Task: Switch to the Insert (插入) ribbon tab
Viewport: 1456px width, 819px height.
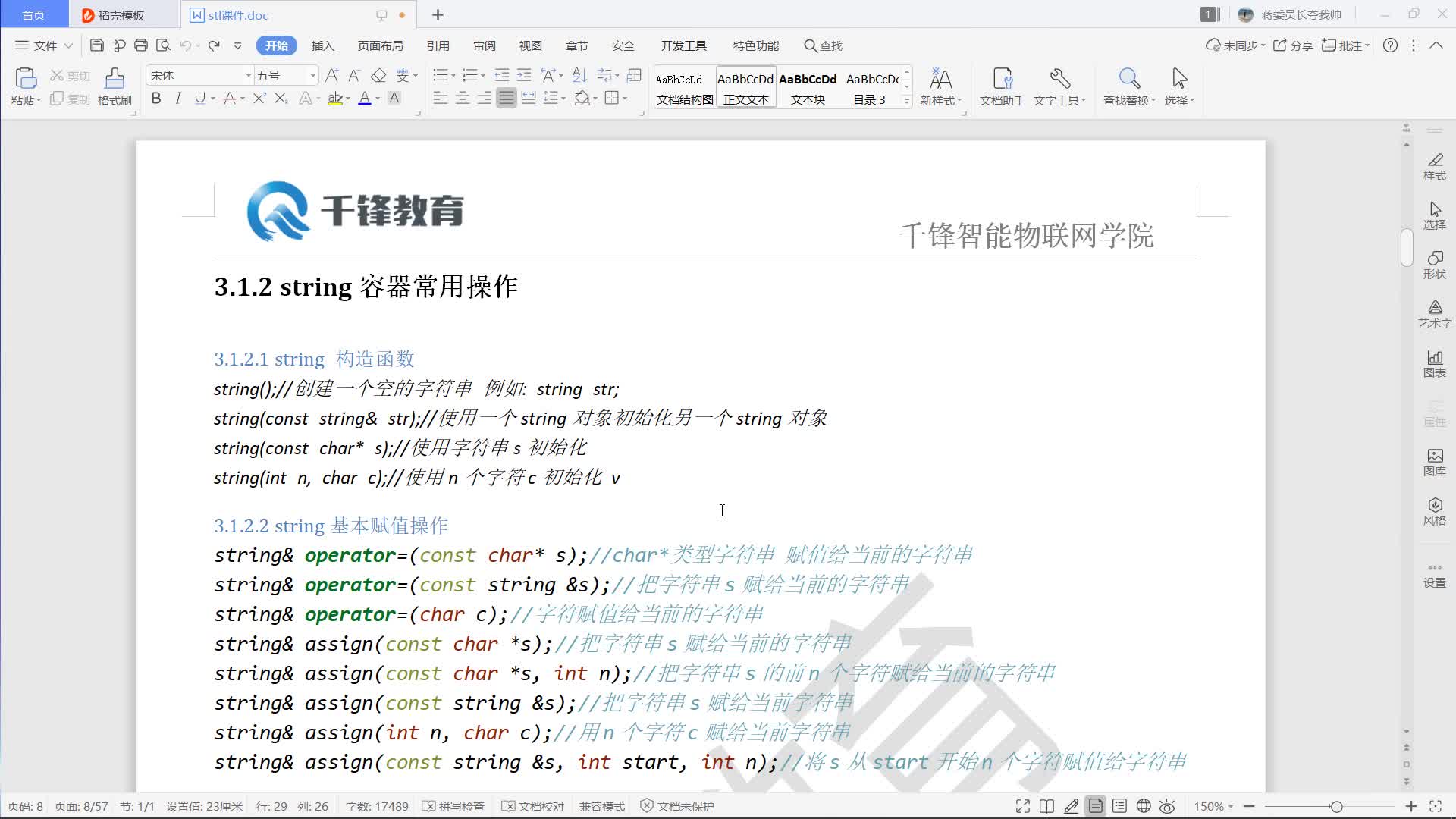Action: 322,45
